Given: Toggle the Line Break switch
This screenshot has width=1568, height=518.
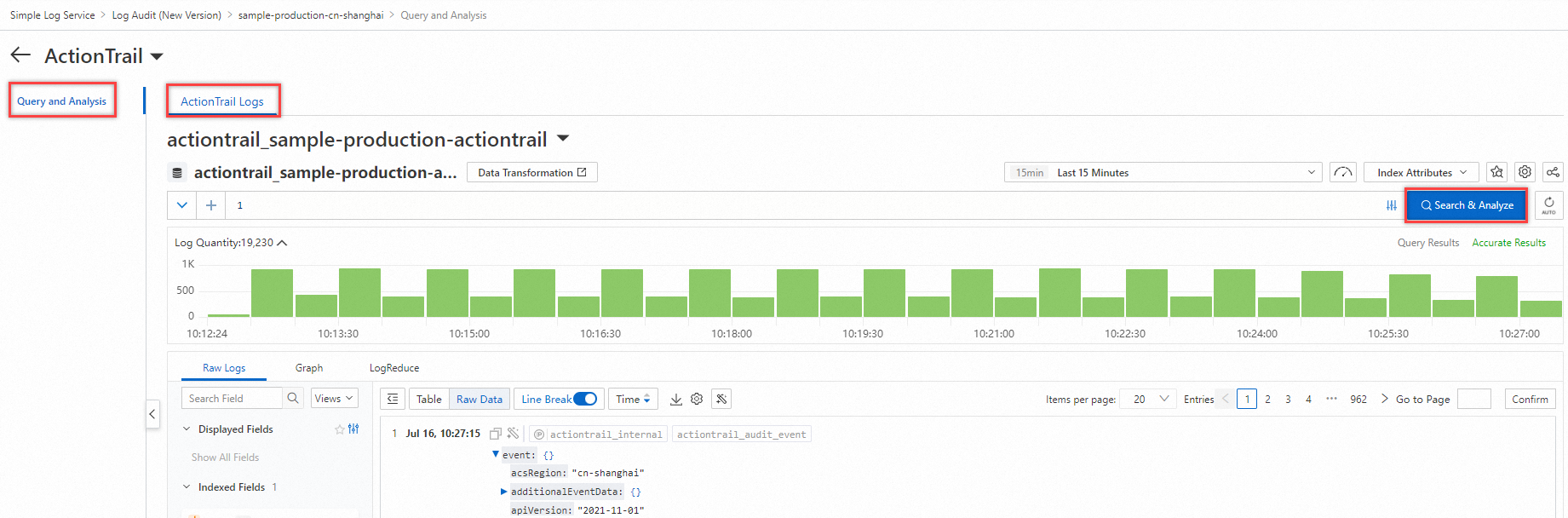Looking at the screenshot, I should coord(585,399).
